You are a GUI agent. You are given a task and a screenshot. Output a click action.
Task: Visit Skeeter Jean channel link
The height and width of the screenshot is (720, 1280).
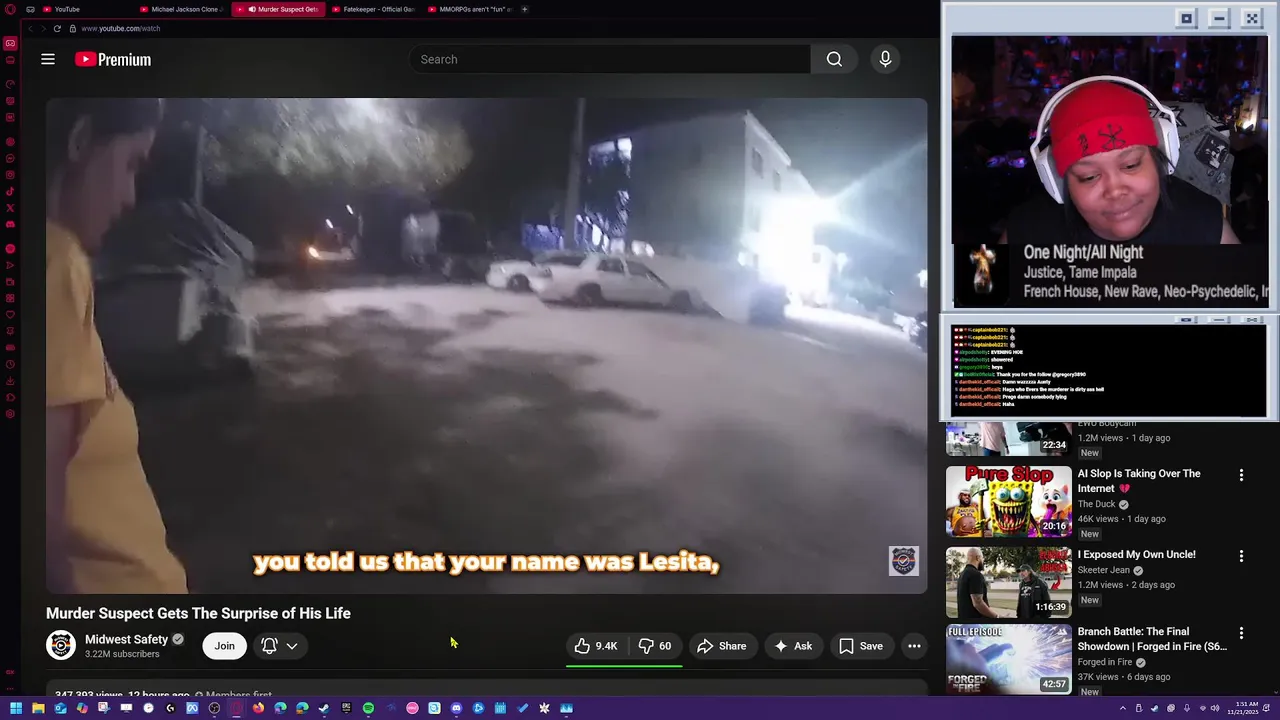(1104, 570)
